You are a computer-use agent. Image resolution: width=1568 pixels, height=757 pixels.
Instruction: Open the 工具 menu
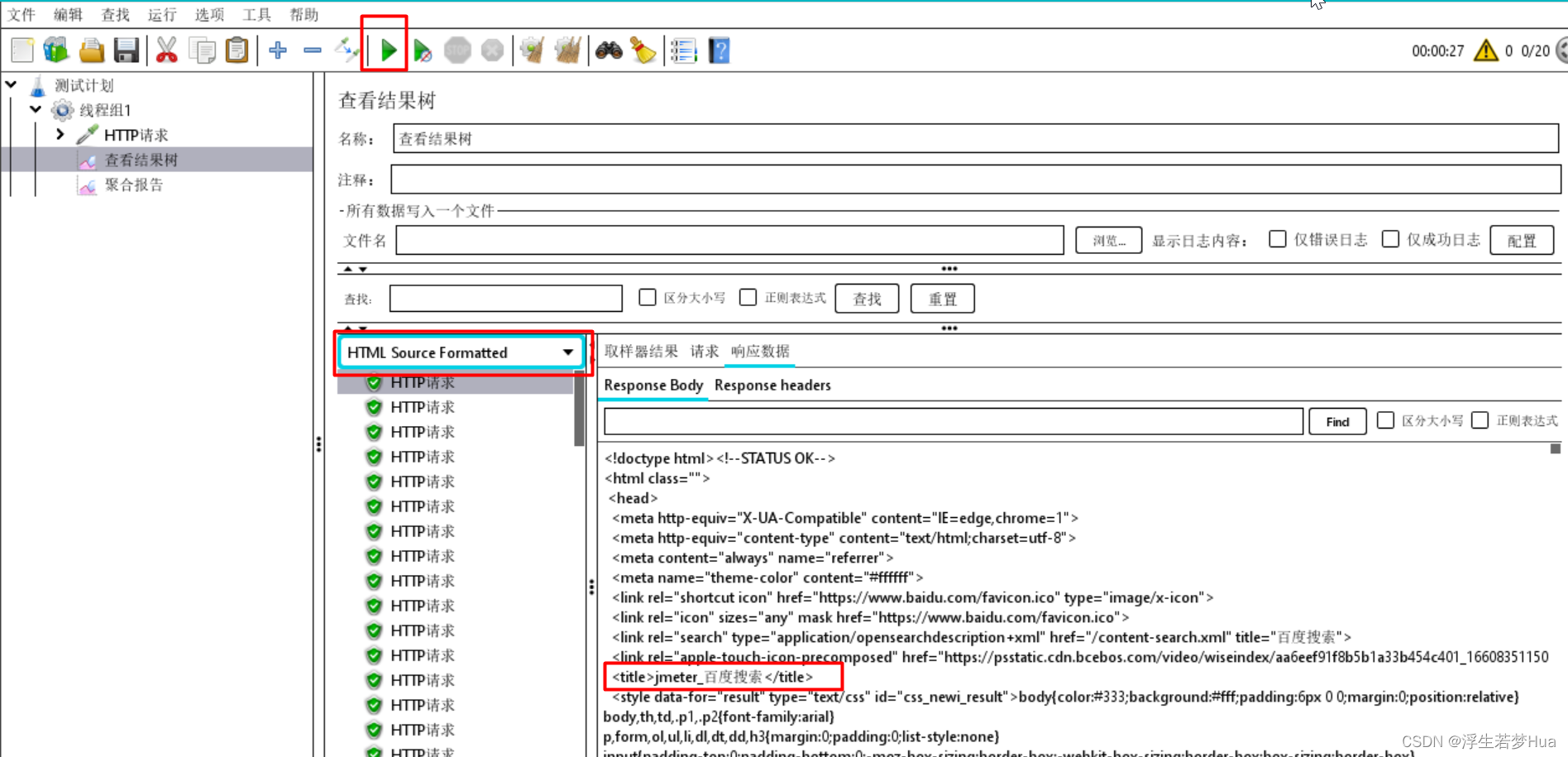click(256, 14)
